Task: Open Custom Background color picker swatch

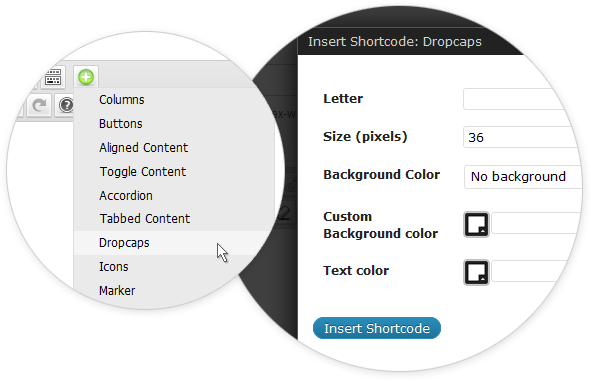Action: [x=476, y=225]
